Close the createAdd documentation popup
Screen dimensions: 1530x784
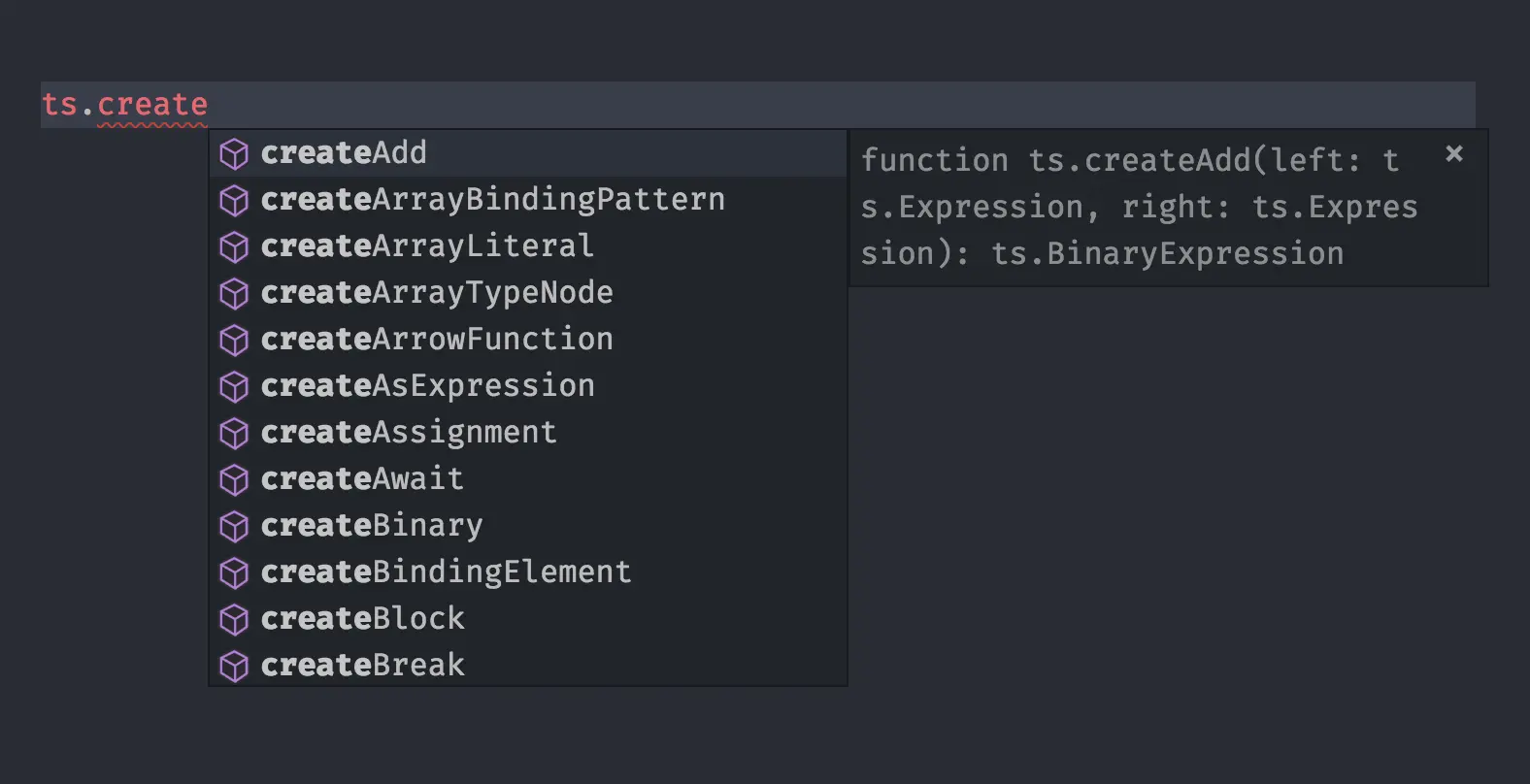point(1453,153)
